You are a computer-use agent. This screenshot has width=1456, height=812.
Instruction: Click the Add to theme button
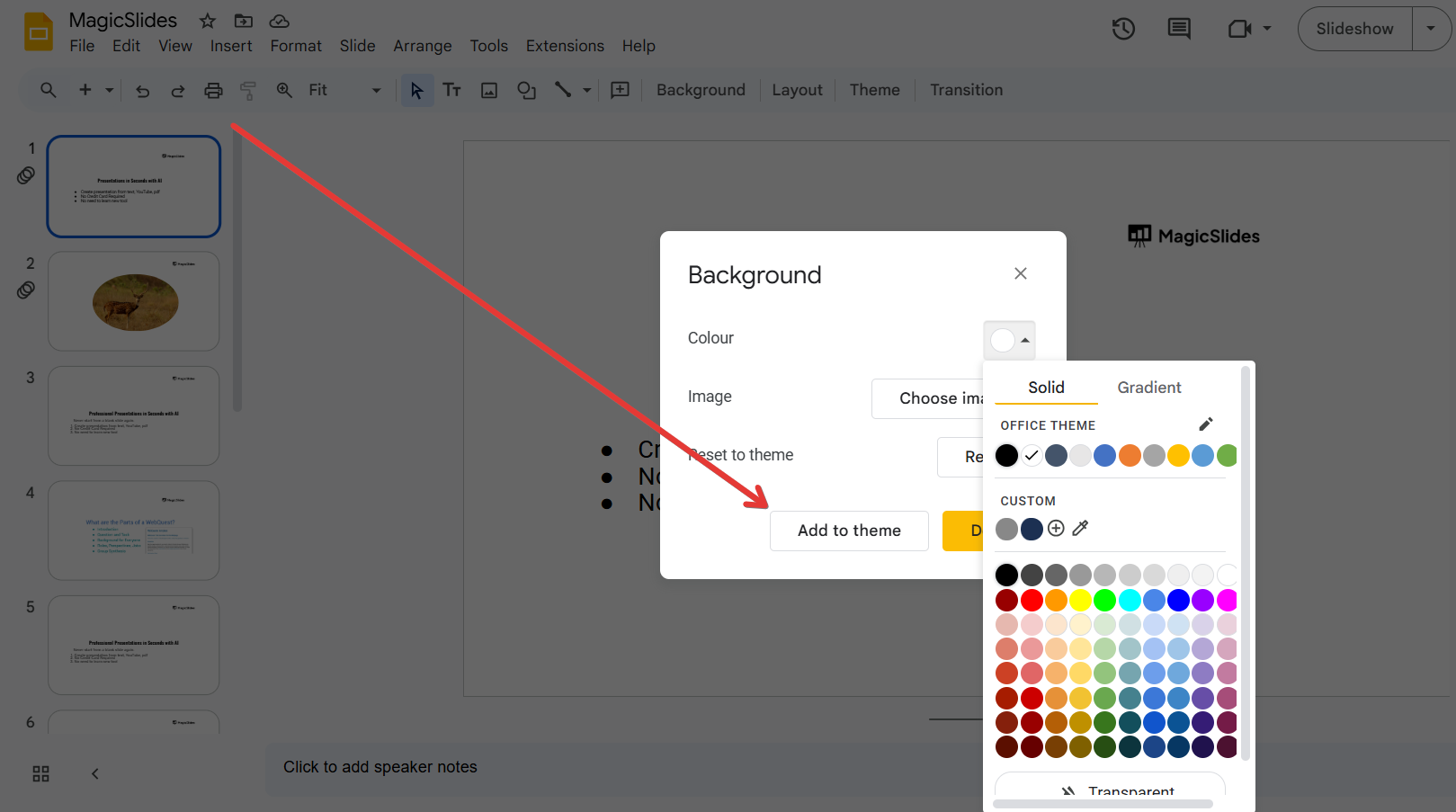click(849, 531)
